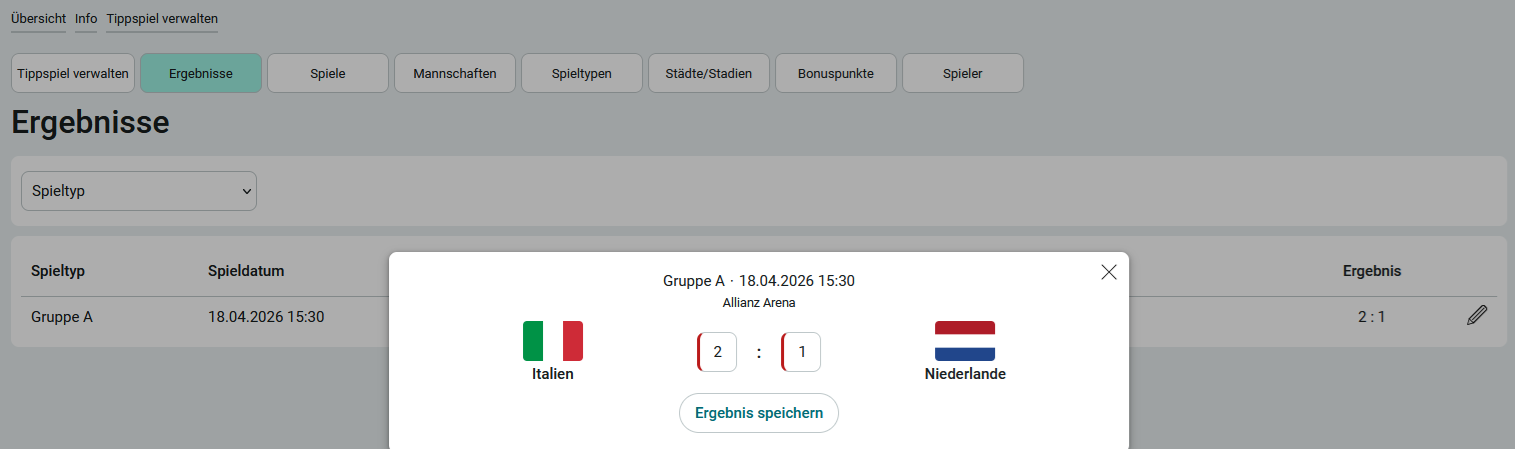Open the Spieler tab
1515x449 pixels.
coord(963,73)
